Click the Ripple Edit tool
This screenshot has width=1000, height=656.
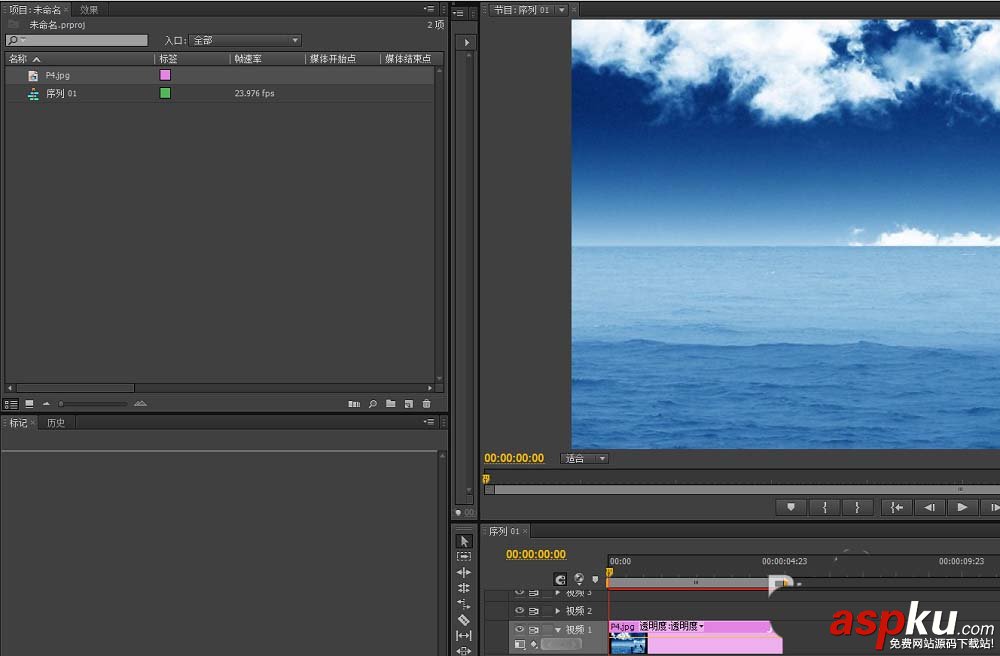tap(464, 572)
